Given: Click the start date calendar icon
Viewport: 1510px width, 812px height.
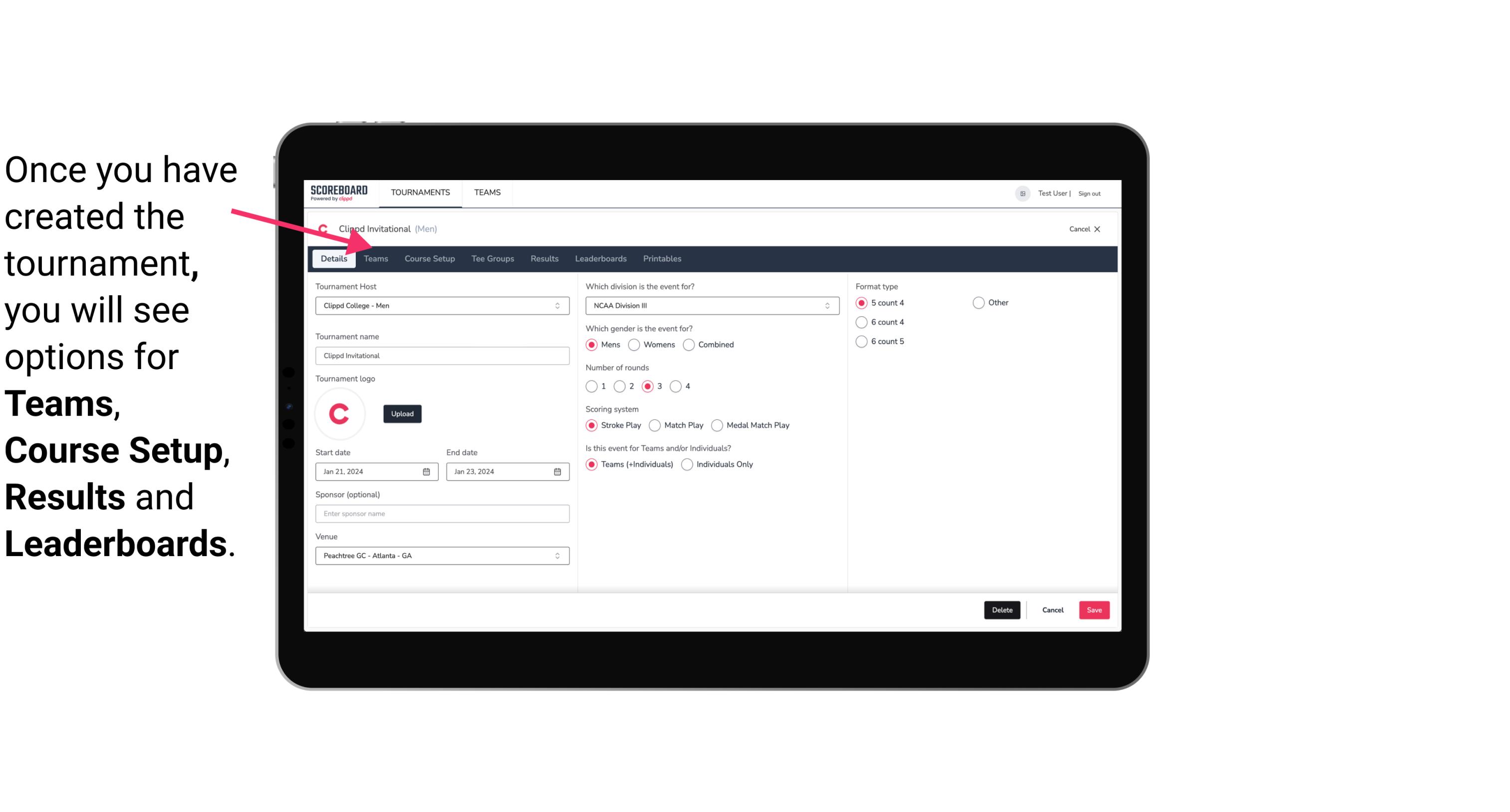Looking at the screenshot, I should coord(428,471).
